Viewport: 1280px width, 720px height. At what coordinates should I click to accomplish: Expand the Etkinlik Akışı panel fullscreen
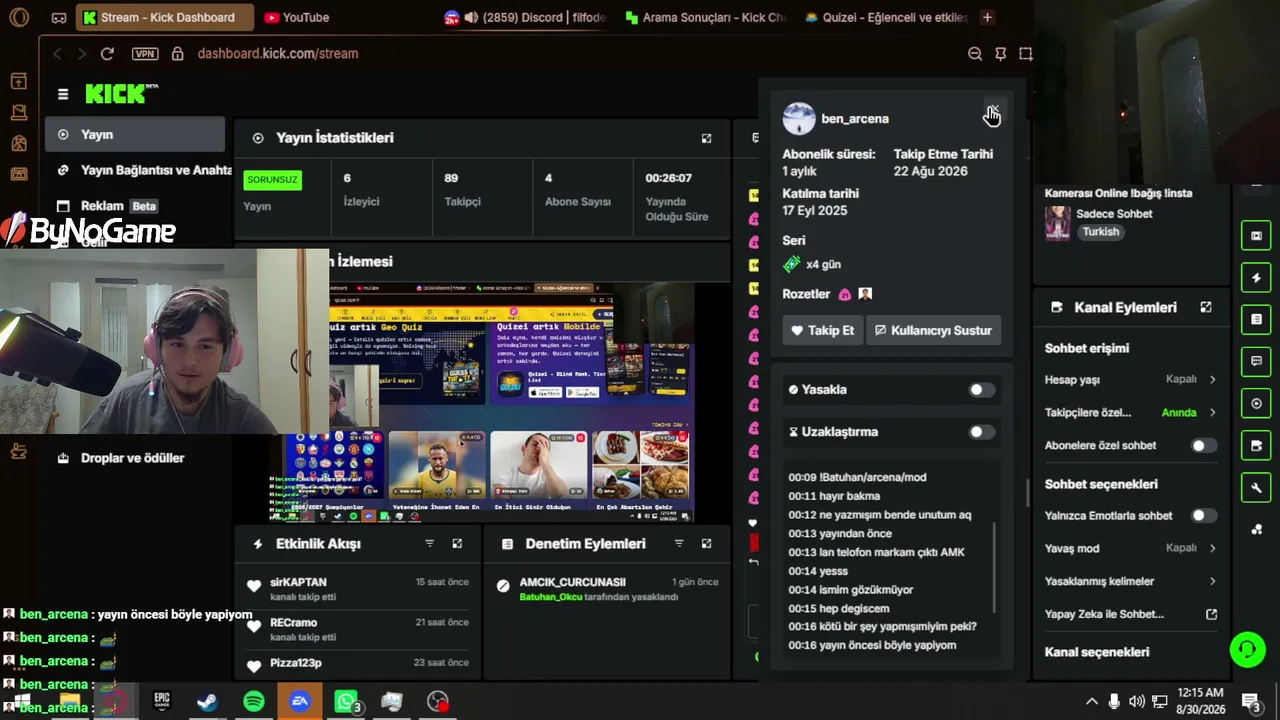coord(457,544)
